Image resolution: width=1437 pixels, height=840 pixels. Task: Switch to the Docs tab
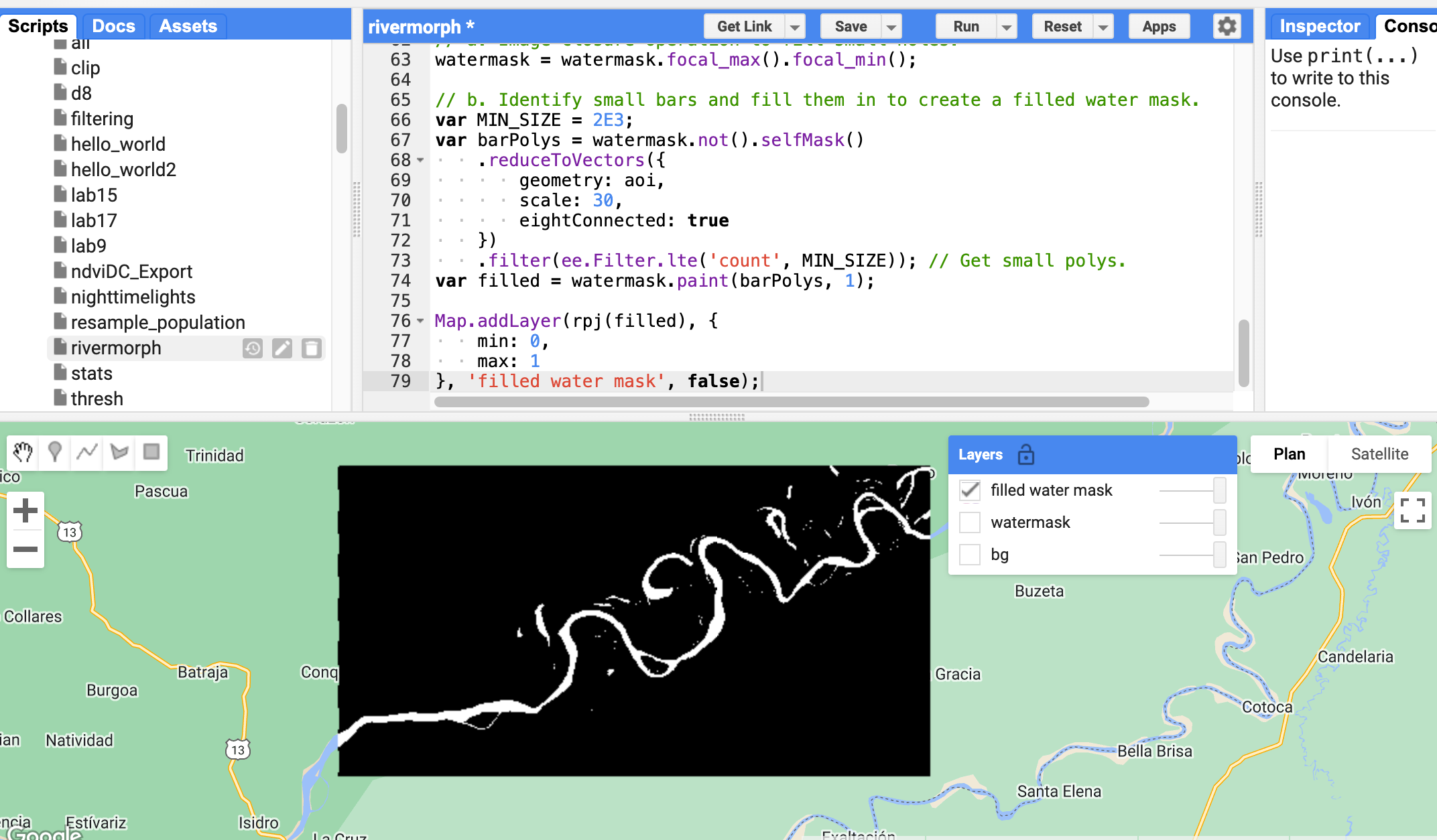pos(113,26)
